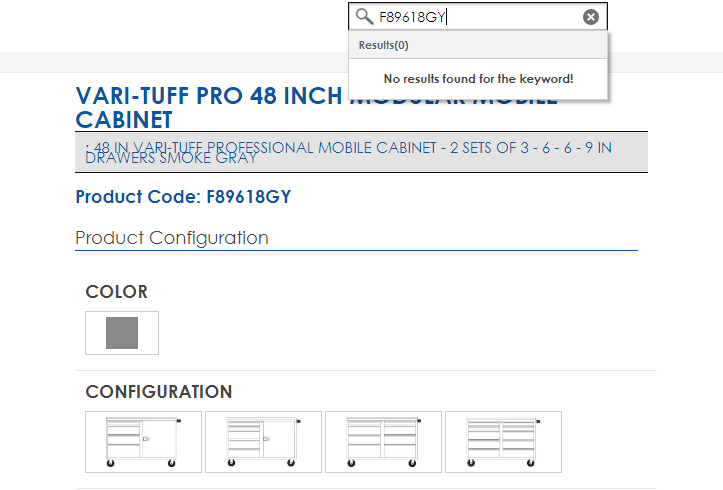This screenshot has width=723, height=490.
Task: Click the Product Code label
Action: click(x=137, y=197)
